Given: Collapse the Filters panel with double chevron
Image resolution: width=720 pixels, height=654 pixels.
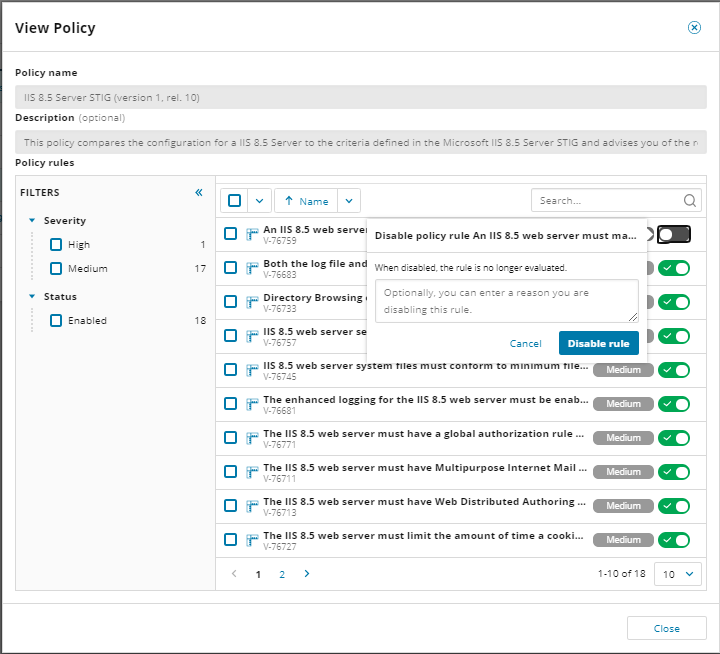Looking at the screenshot, I should coord(198,193).
